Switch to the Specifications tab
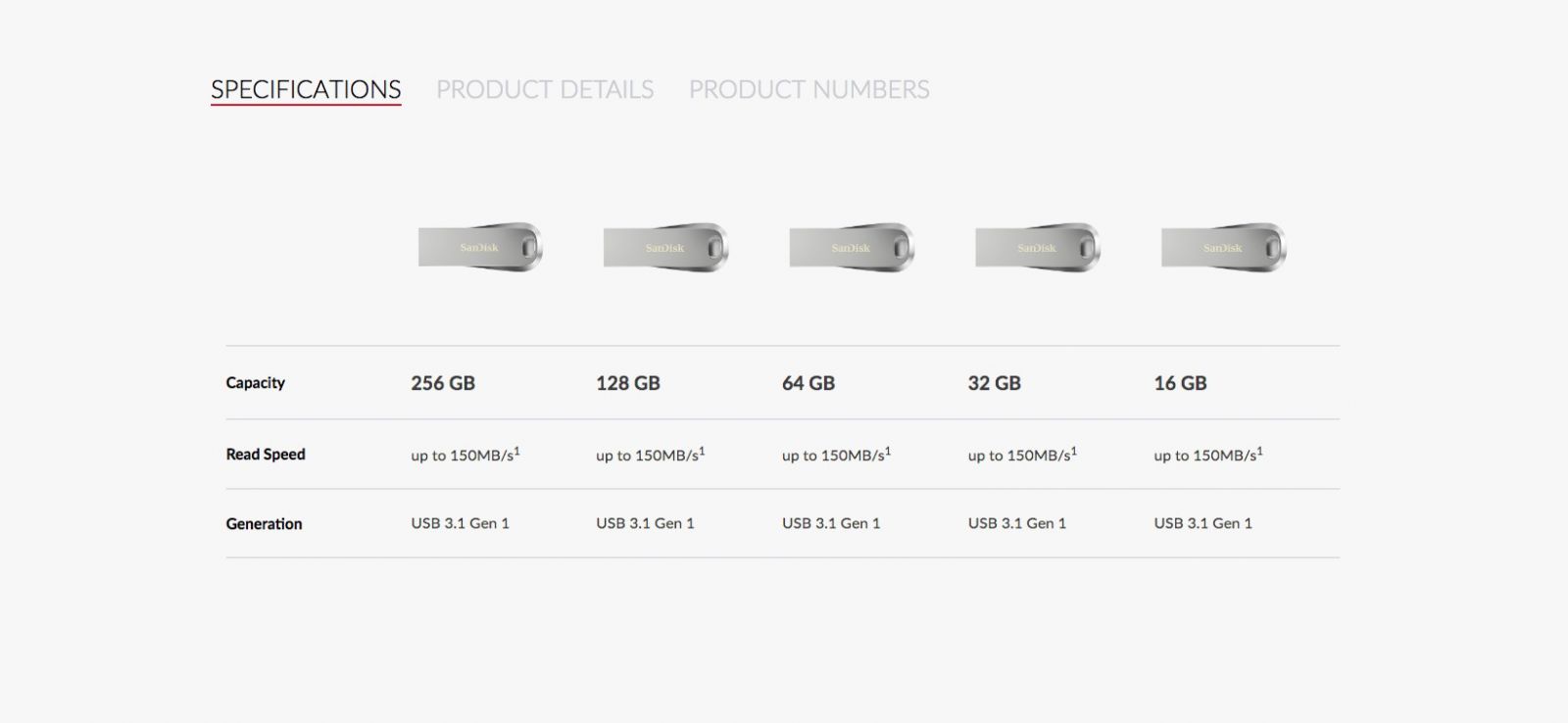The width and height of the screenshot is (1568, 723). [306, 89]
